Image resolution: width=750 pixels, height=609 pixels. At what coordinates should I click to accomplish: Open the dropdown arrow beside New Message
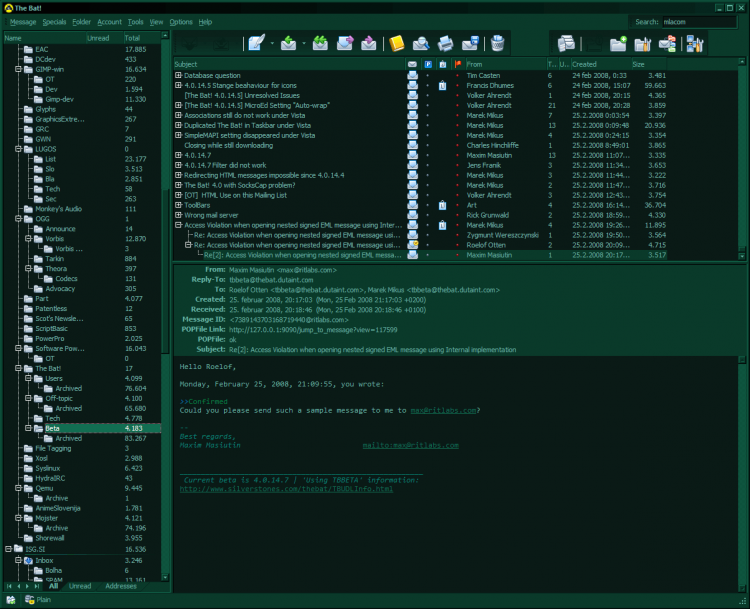(x=272, y=44)
